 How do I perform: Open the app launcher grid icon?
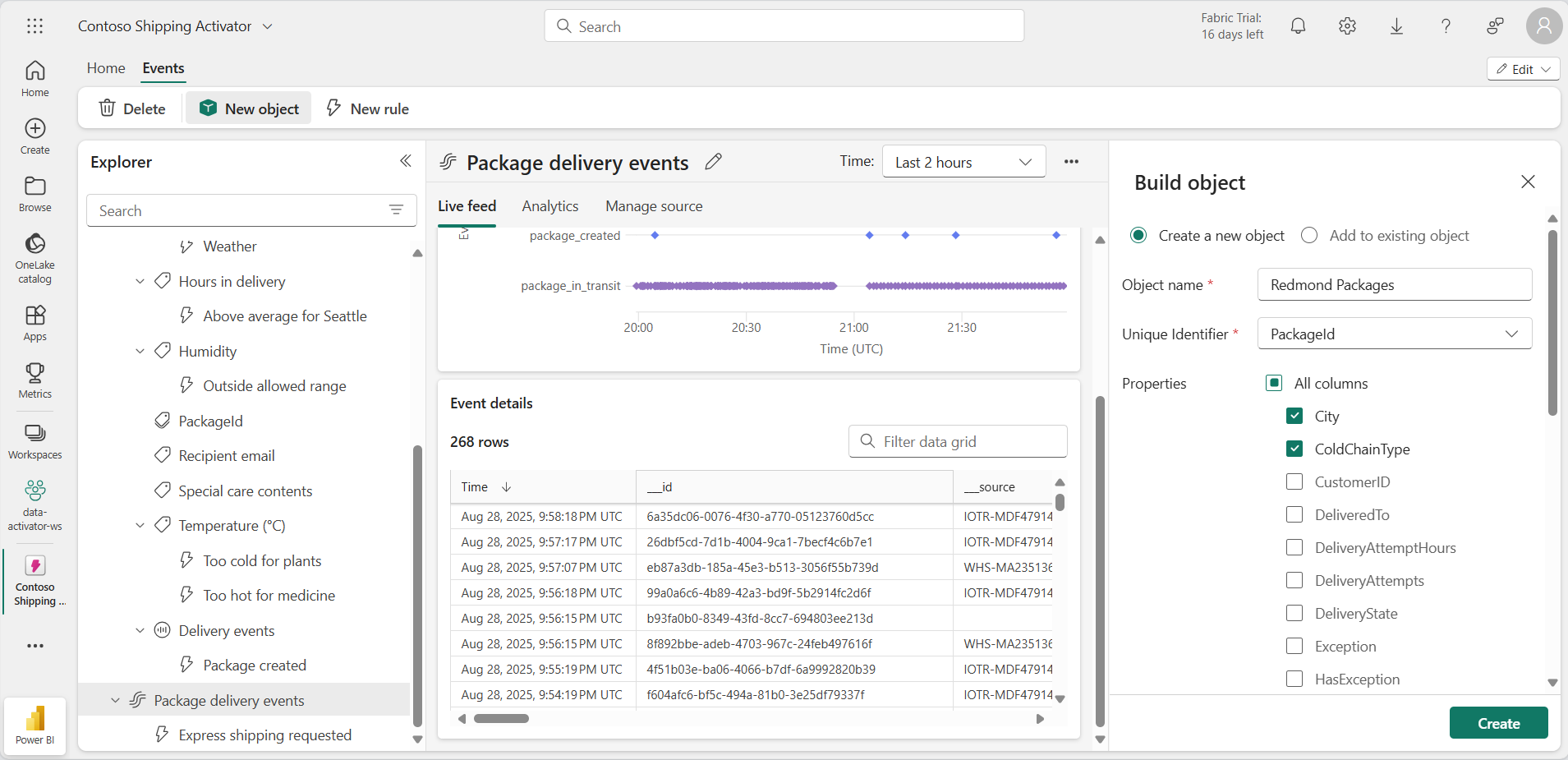[x=34, y=26]
